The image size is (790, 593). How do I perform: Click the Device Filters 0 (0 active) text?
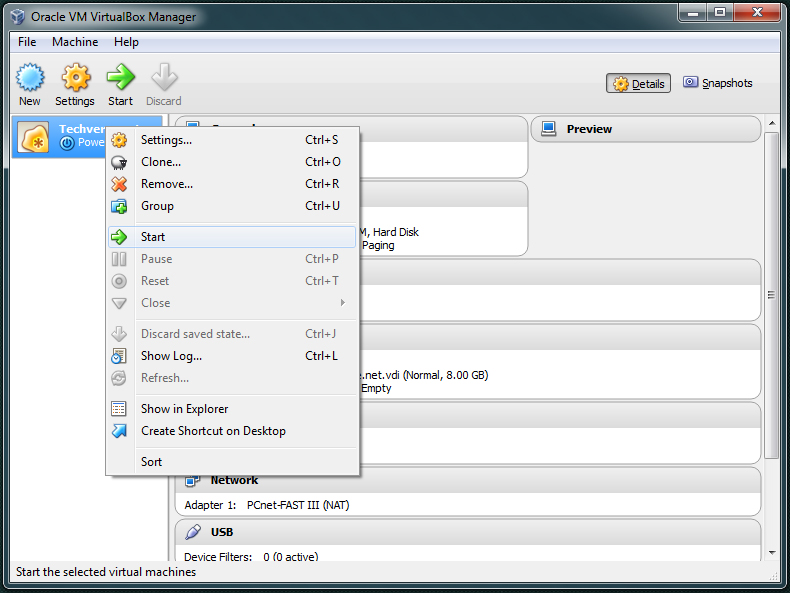coord(251,556)
